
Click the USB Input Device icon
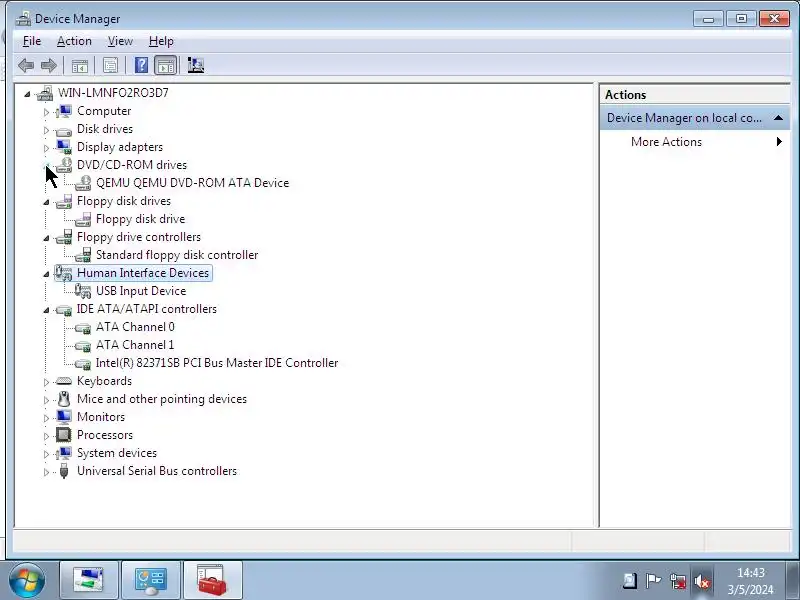tap(83, 291)
